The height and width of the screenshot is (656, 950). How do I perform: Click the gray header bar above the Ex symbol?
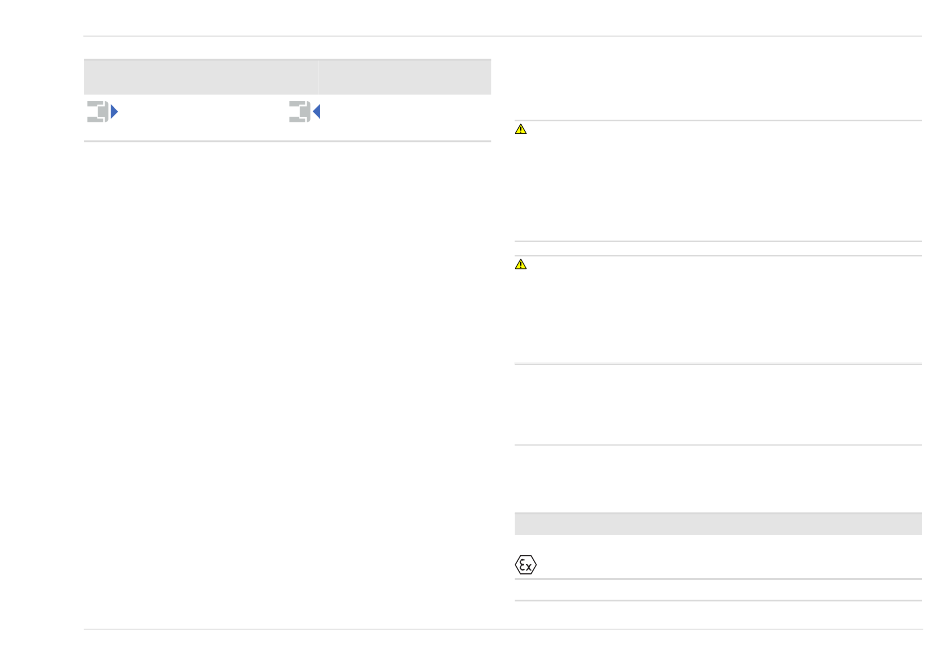click(x=718, y=523)
